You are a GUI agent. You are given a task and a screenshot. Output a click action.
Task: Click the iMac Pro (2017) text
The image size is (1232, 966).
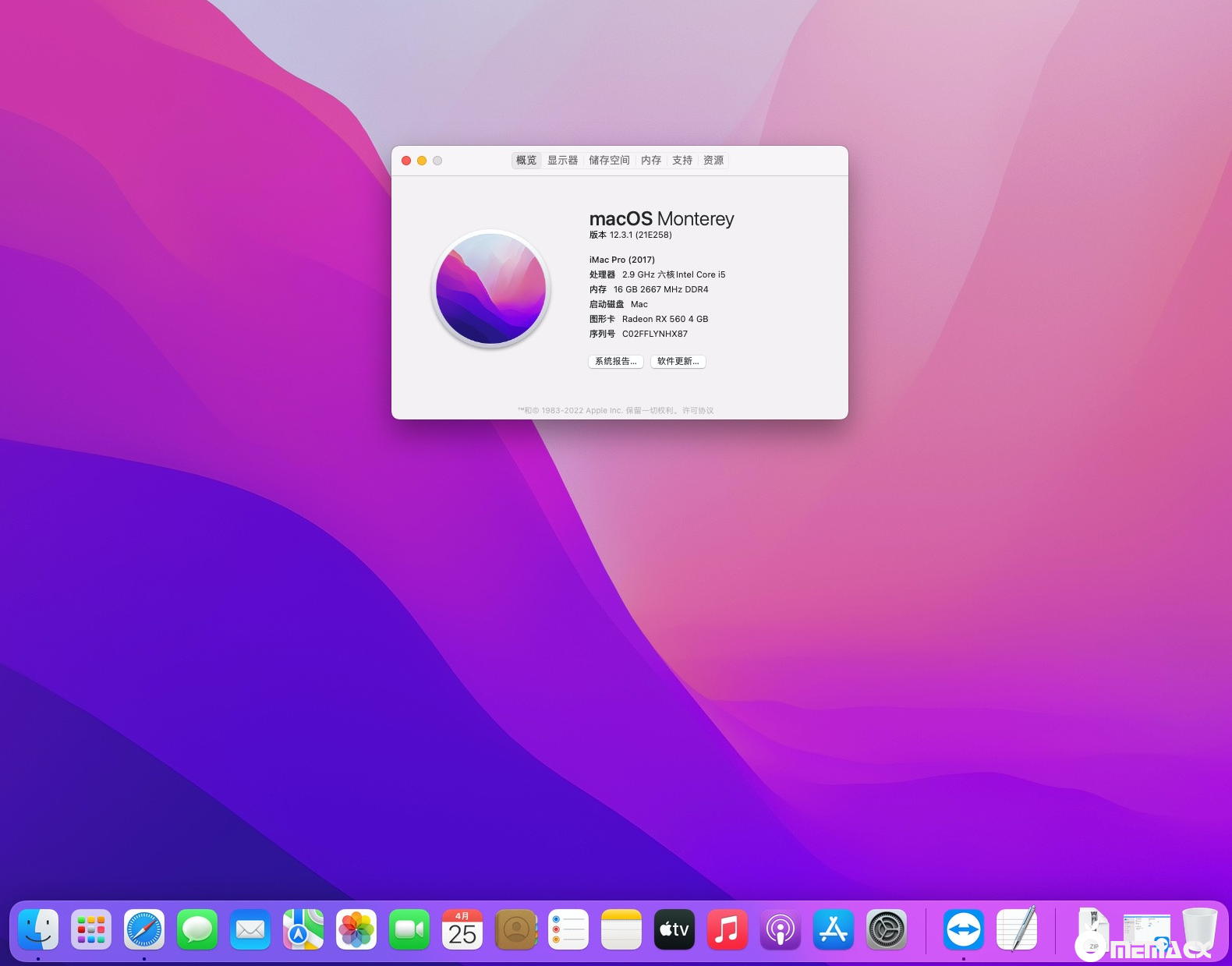pyautogui.click(x=622, y=260)
